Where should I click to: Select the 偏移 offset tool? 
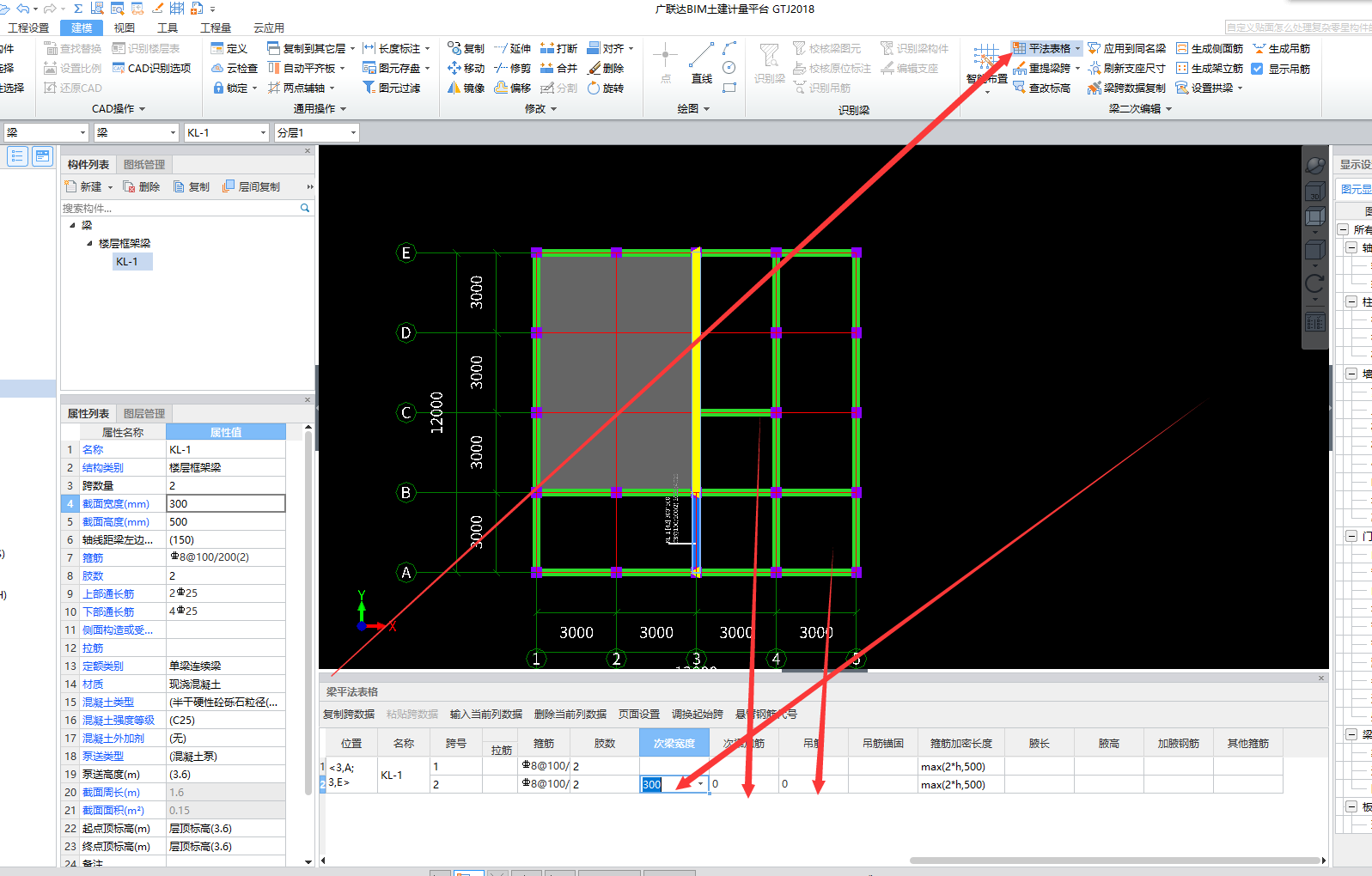tap(512, 88)
